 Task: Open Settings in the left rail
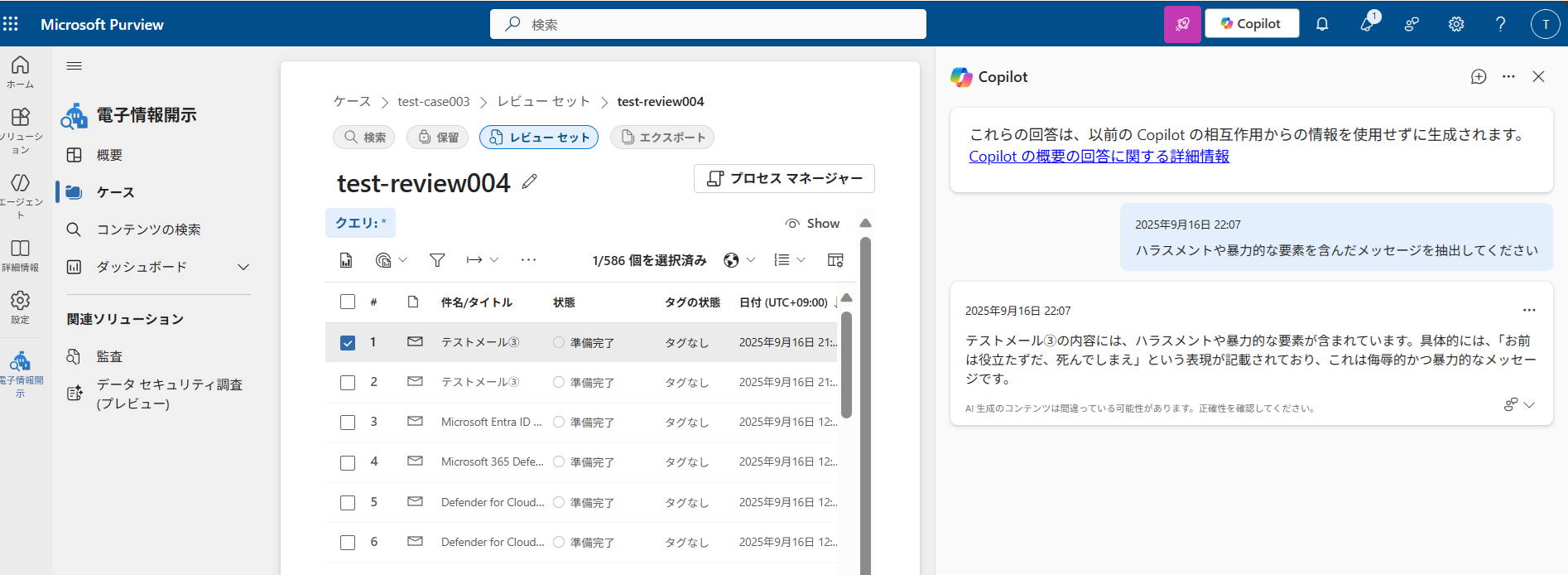[x=21, y=307]
